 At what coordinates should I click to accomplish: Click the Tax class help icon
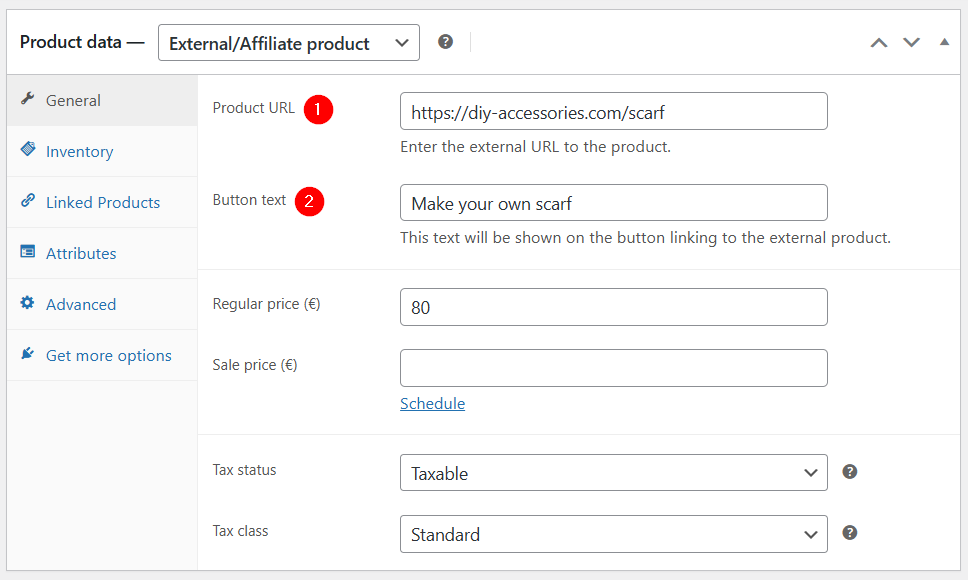tap(849, 532)
